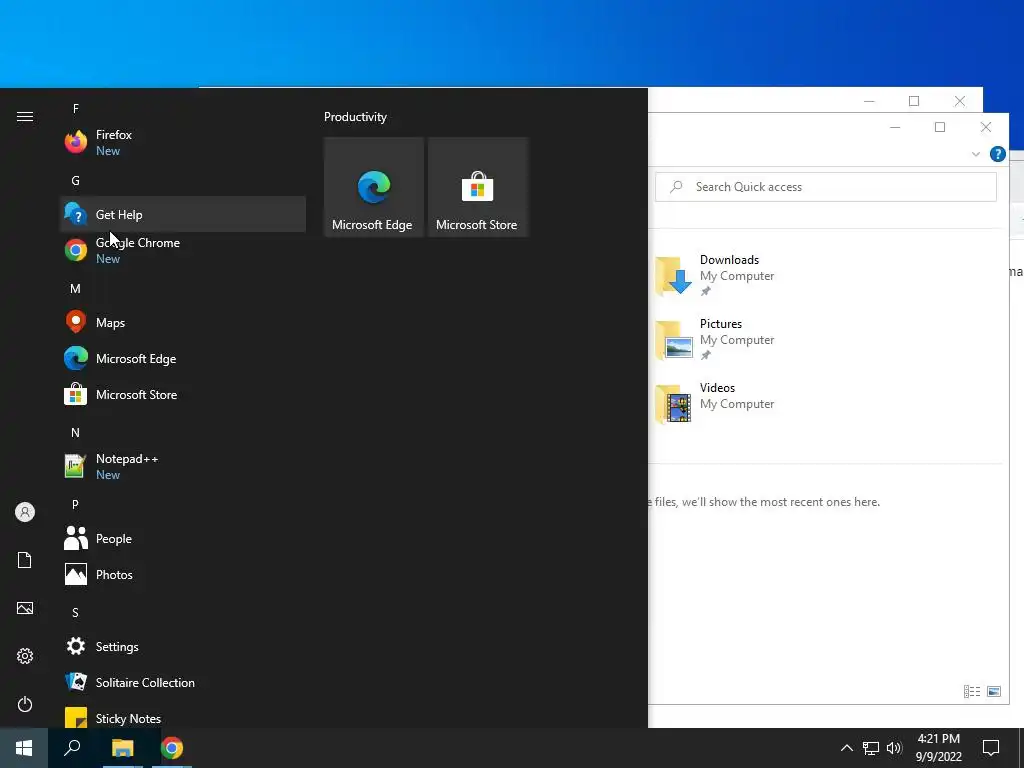This screenshot has width=1024, height=768.
Task: Minimize the rear window behind File Explorer
Action: [869, 101]
